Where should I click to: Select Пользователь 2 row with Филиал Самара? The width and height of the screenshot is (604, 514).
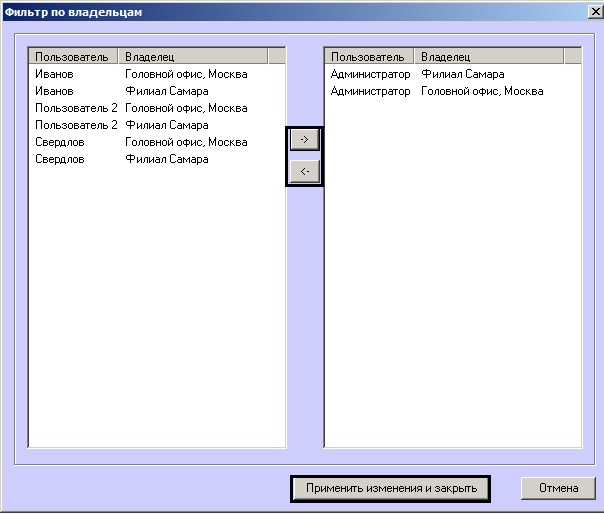coord(157,125)
